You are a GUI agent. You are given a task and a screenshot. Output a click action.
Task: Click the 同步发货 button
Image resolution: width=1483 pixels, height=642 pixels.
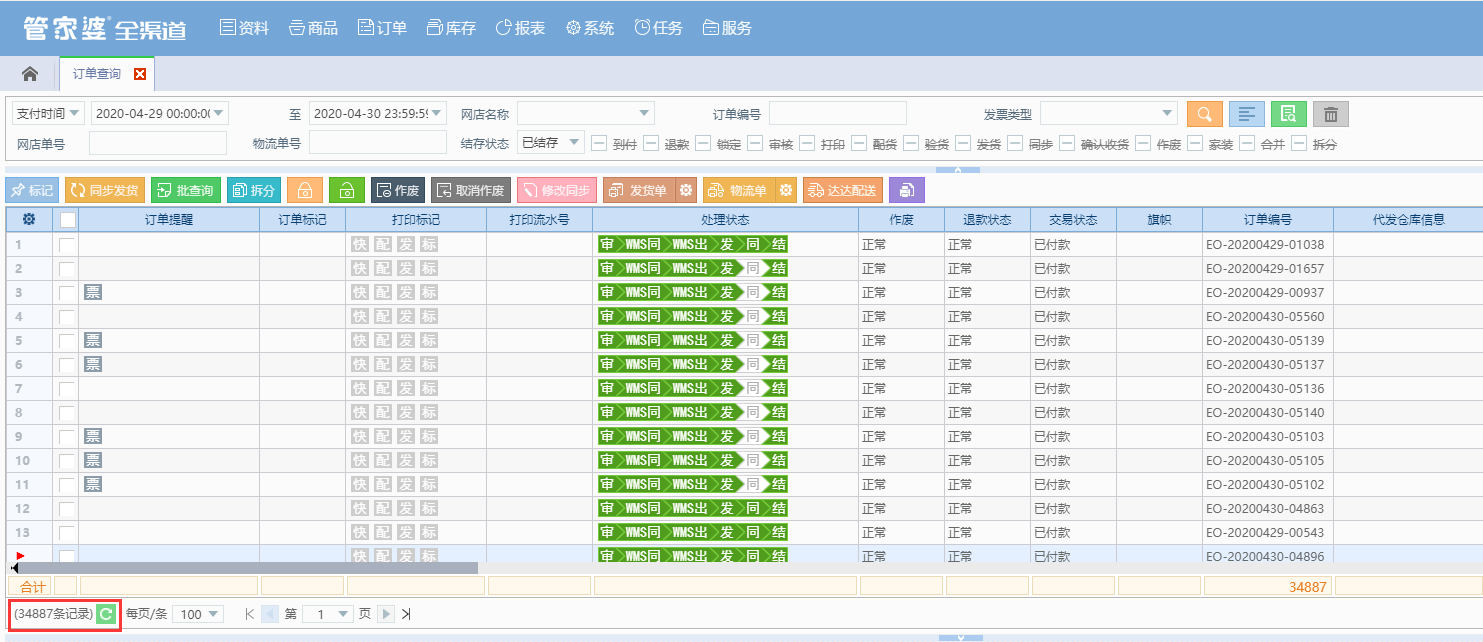point(104,190)
